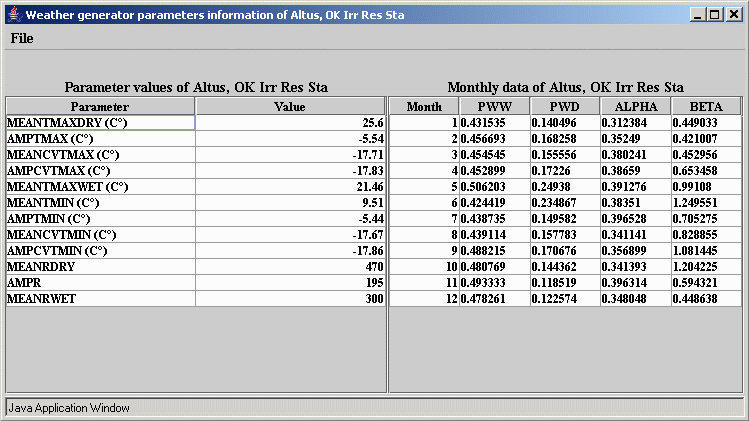Click the ALPHA column header
749x421 pixels.
tap(636, 106)
